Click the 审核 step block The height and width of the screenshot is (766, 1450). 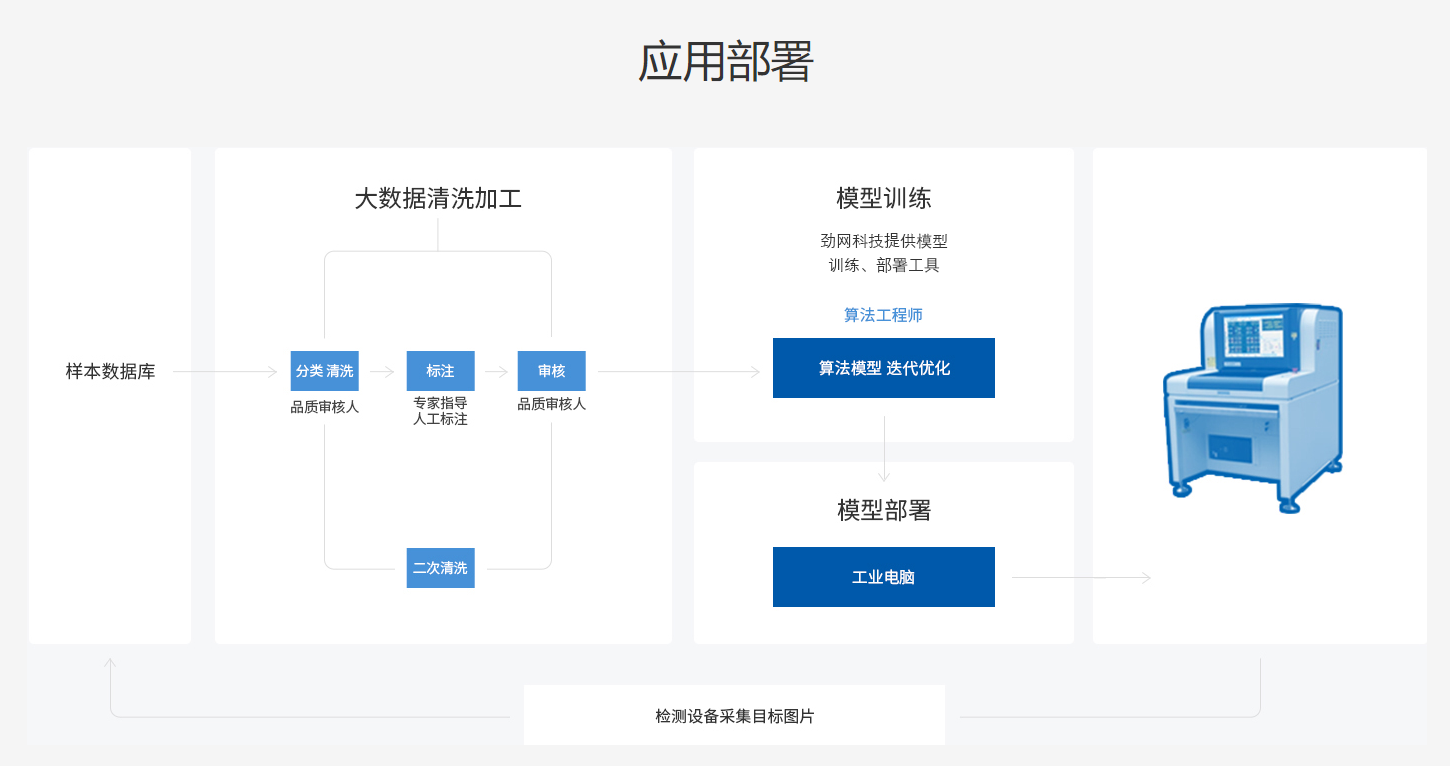point(551,371)
